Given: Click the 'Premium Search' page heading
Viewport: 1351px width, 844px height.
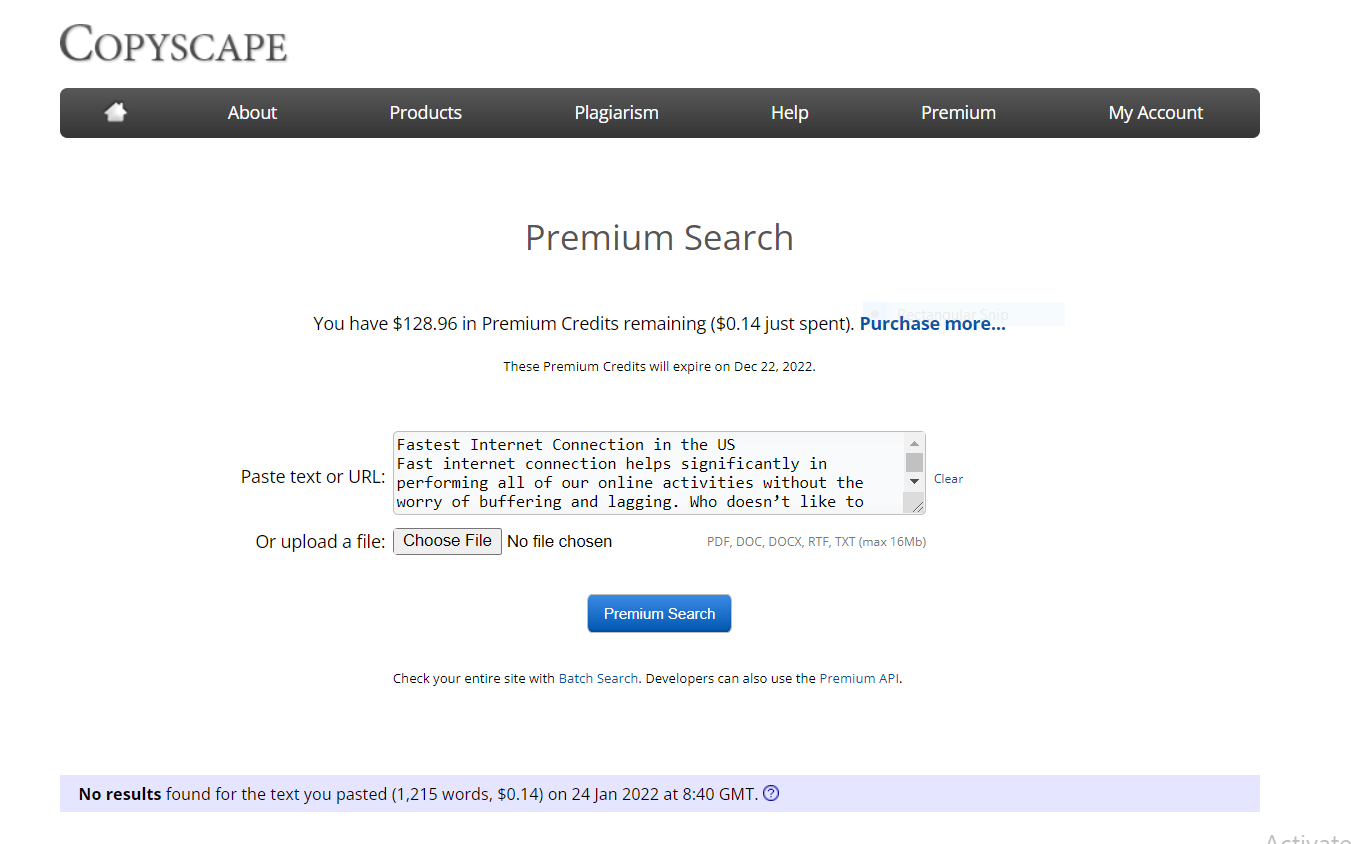Looking at the screenshot, I should click(x=659, y=238).
